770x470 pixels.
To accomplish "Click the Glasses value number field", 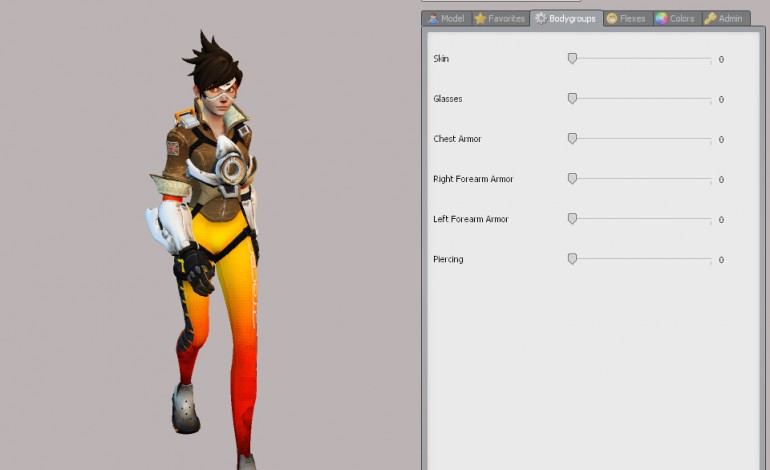I will 721,100.
